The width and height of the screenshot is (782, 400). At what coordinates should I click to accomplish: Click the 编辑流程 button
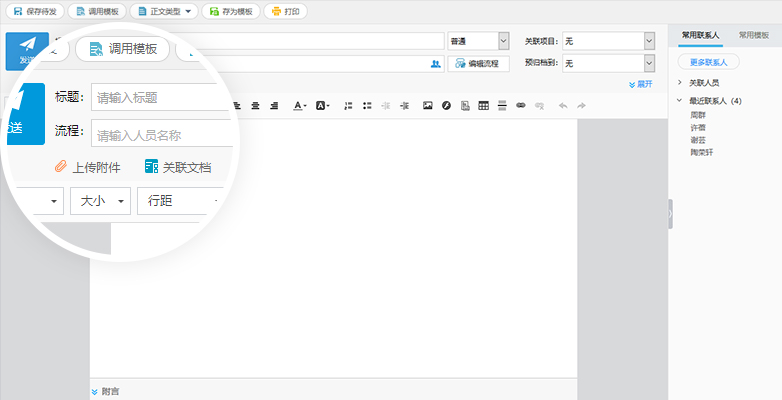(479, 63)
